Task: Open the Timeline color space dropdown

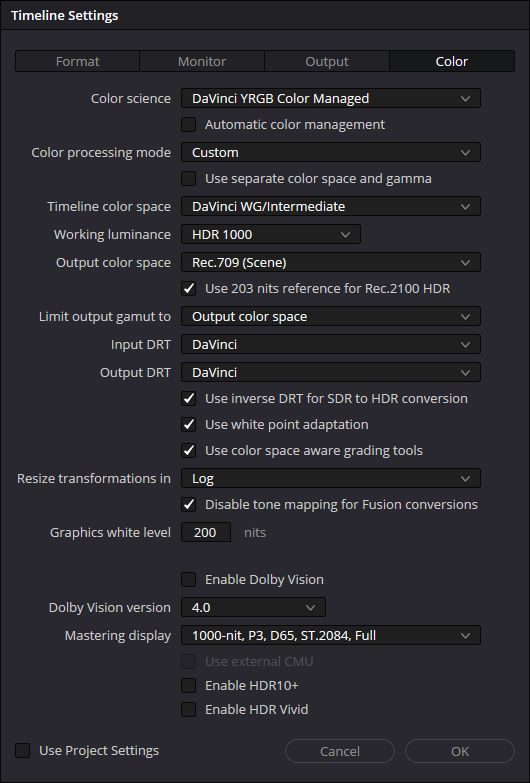Action: pos(331,206)
